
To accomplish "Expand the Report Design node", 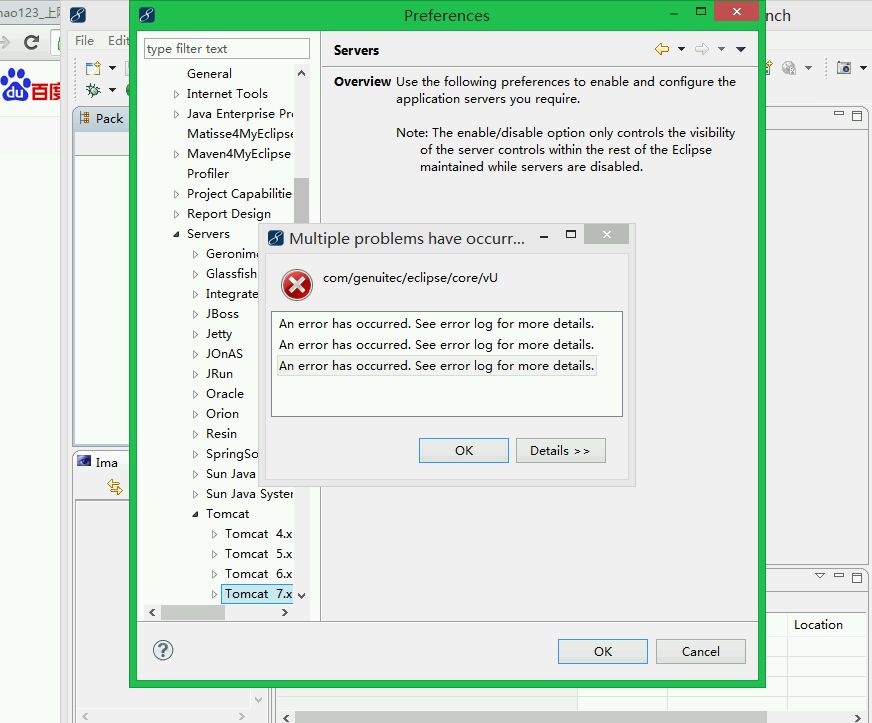I will coord(176,215).
